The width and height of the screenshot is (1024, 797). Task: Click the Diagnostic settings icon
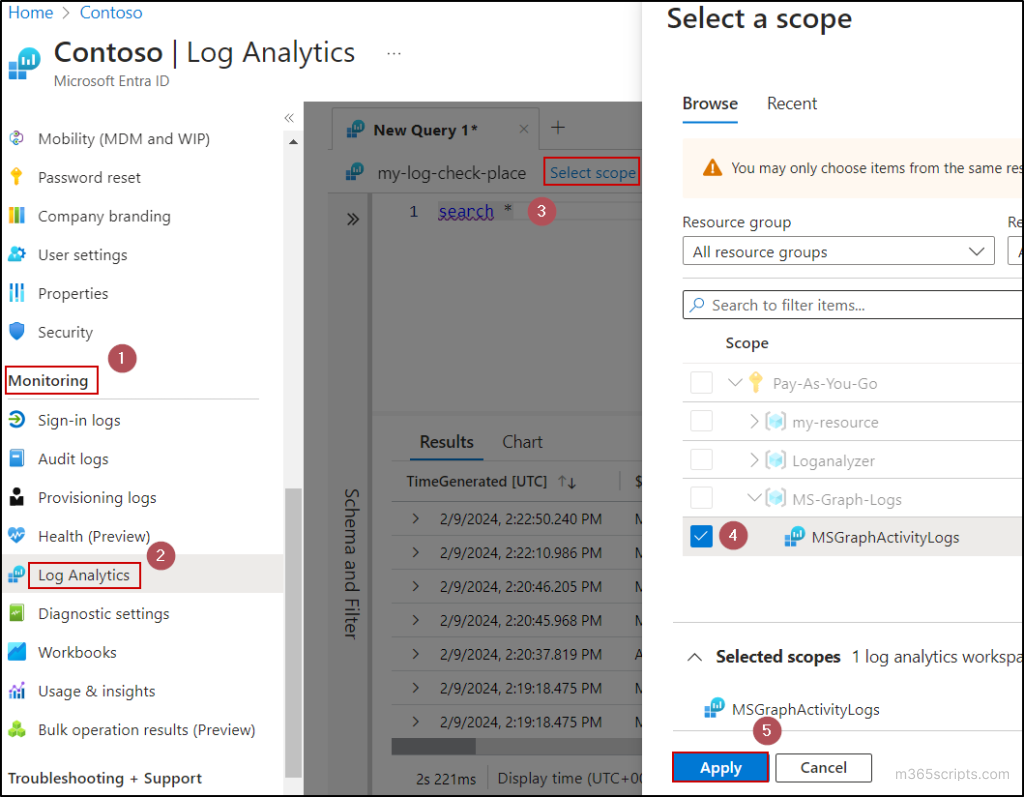(19, 613)
